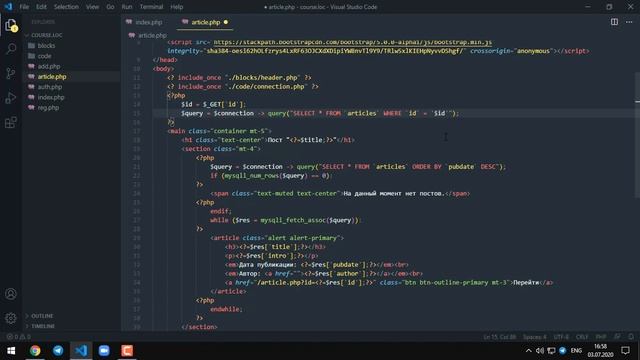Switch to Visual Studio Code taskbar icon
The image size is (640, 360).
point(81,351)
